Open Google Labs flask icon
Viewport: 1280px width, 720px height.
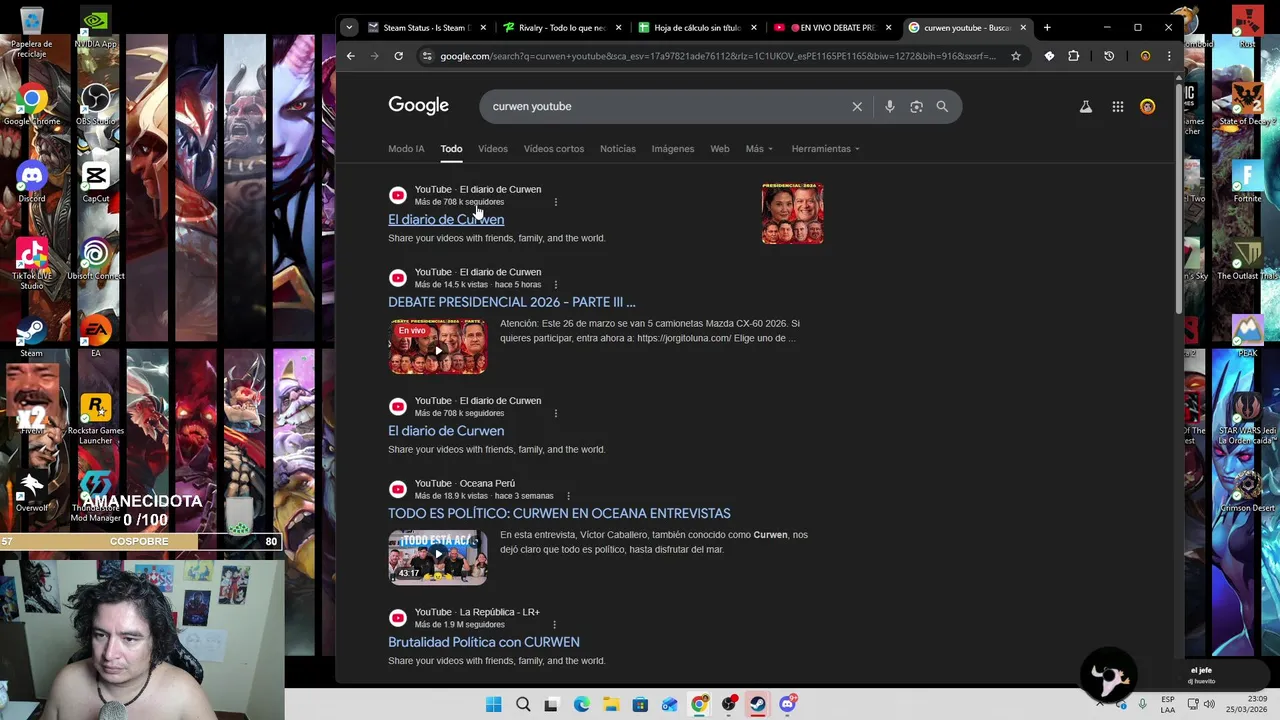(x=1085, y=106)
